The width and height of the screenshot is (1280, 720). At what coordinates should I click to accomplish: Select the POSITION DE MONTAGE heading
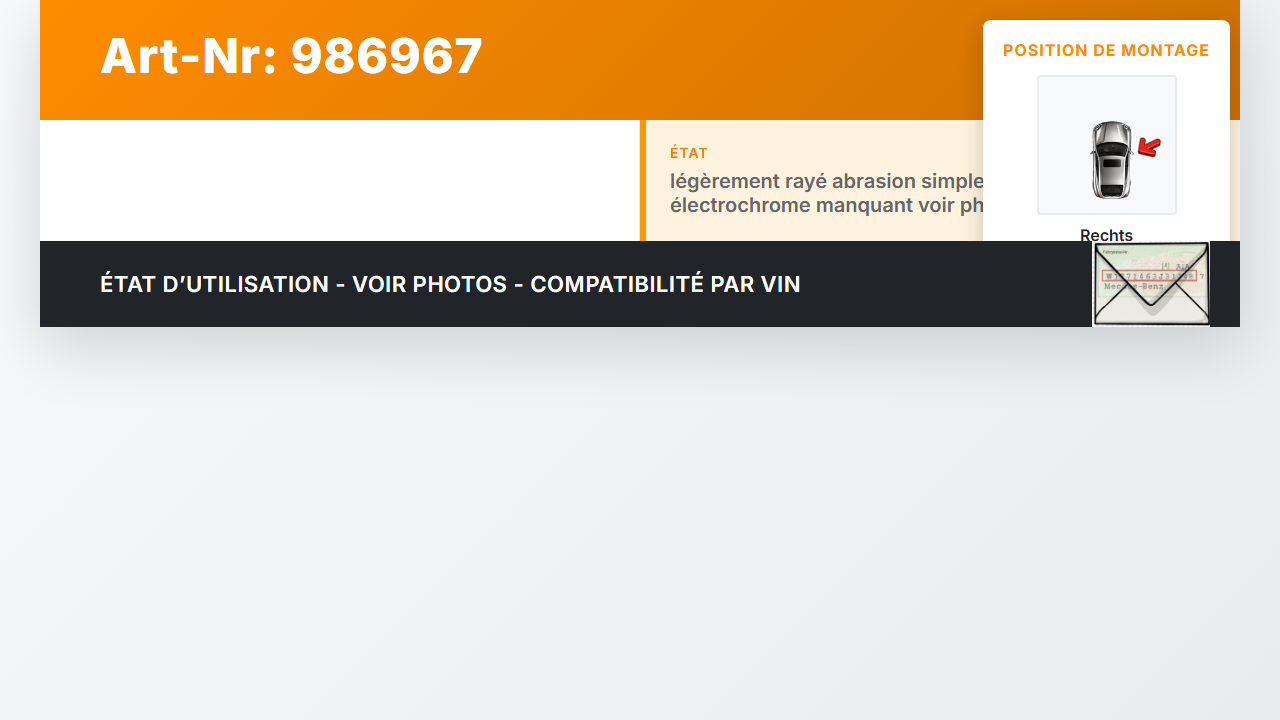[1106, 50]
